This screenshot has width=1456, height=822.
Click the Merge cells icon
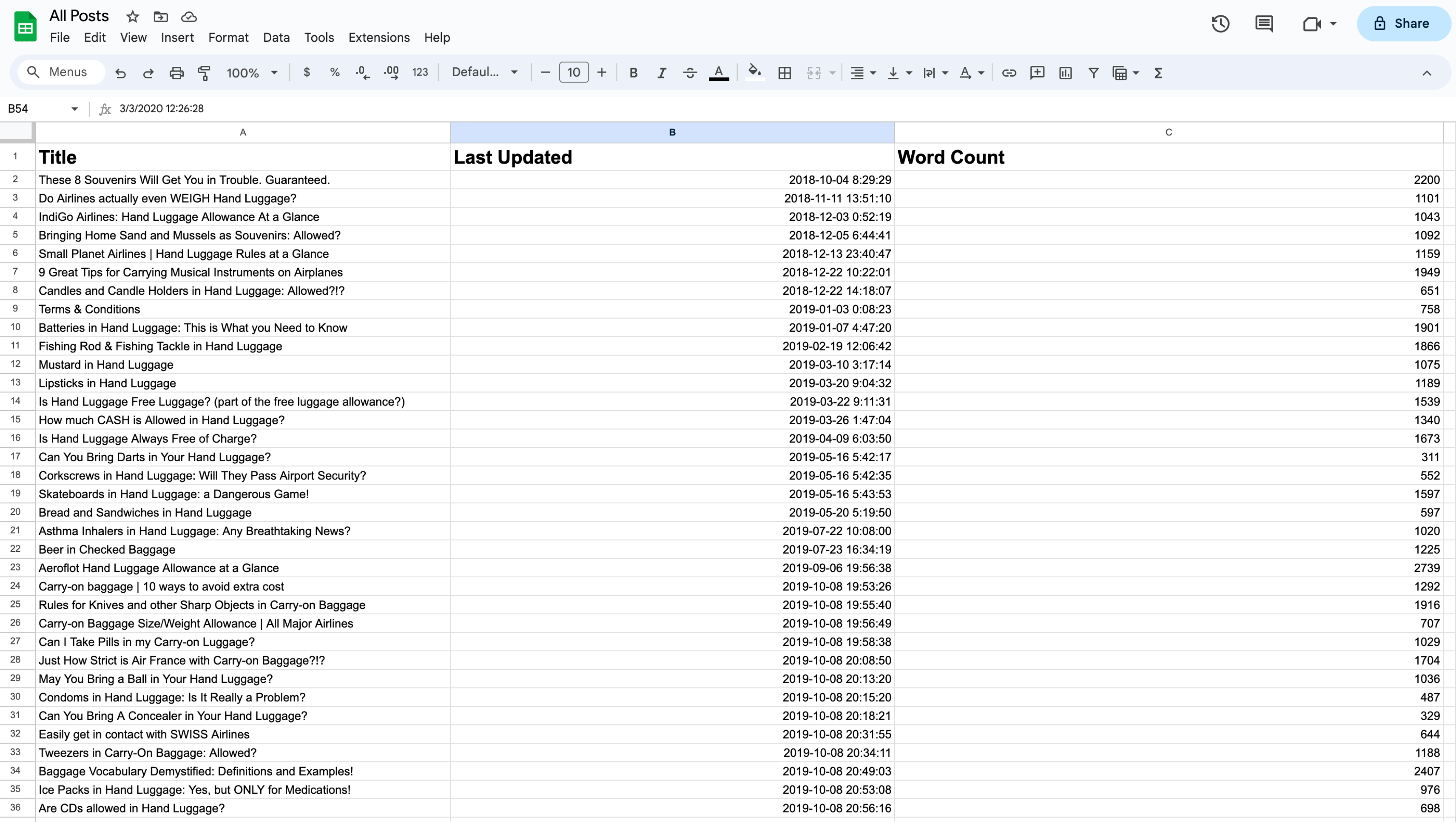814,72
